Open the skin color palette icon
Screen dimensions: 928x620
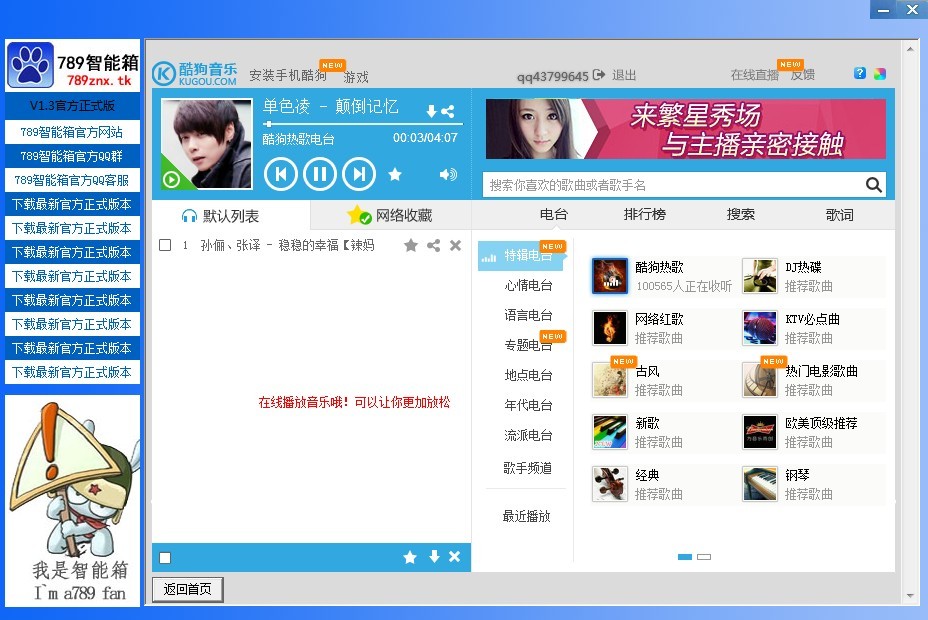coord(880,73)
